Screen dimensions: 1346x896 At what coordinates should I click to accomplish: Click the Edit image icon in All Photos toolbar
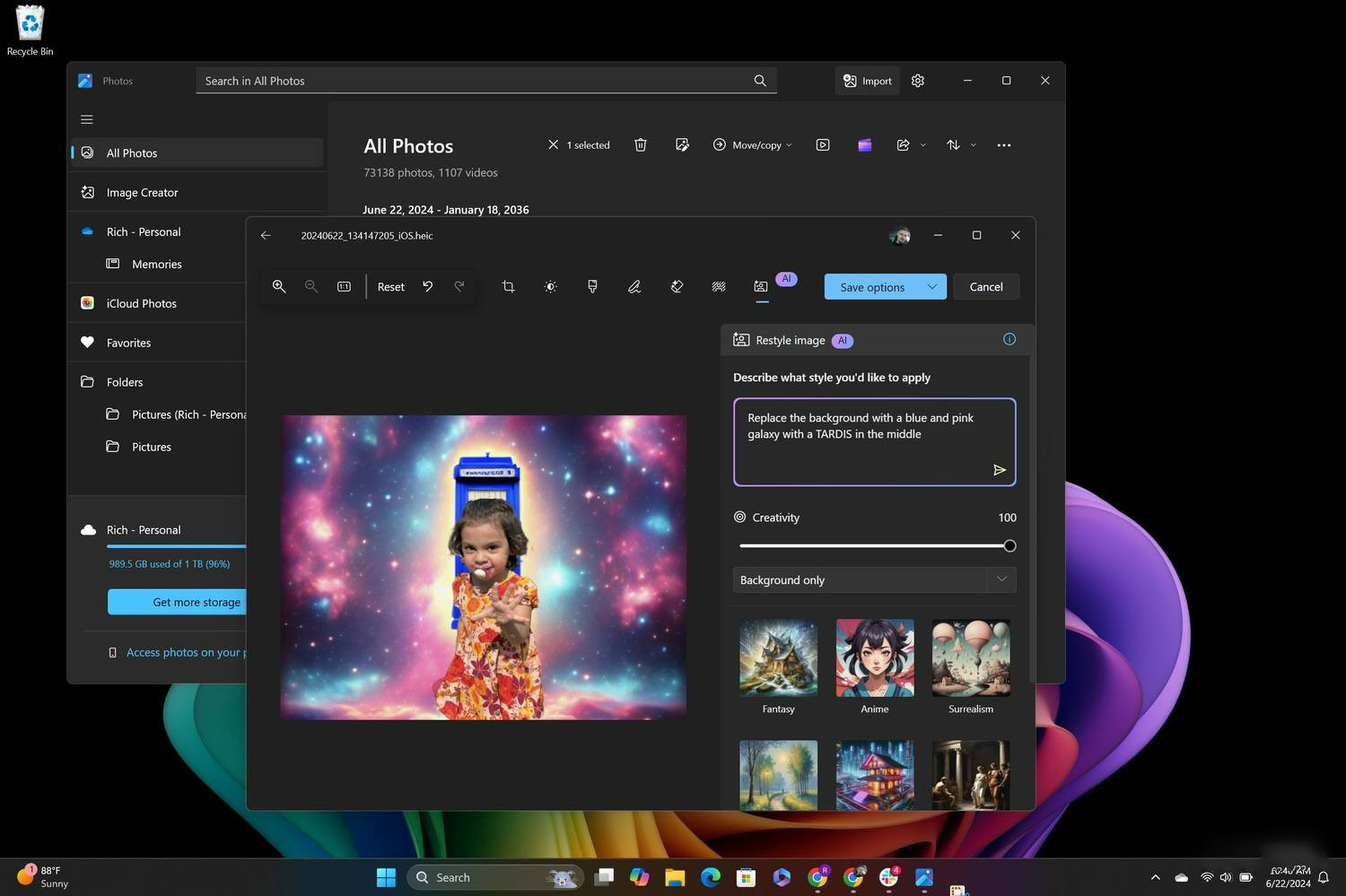pos(682,144)
